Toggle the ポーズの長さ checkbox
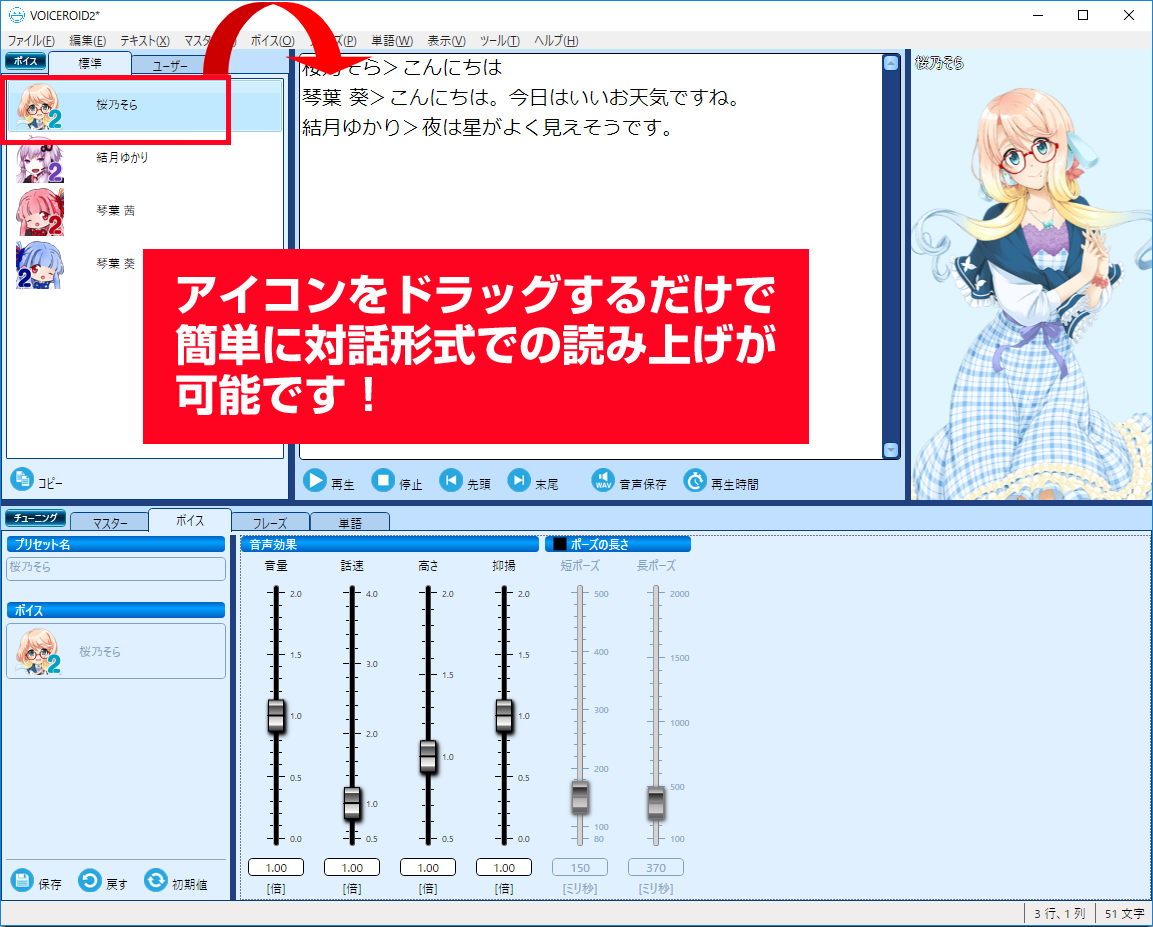The height and width of the screenshot is (927, 1153). coord(560,544)
